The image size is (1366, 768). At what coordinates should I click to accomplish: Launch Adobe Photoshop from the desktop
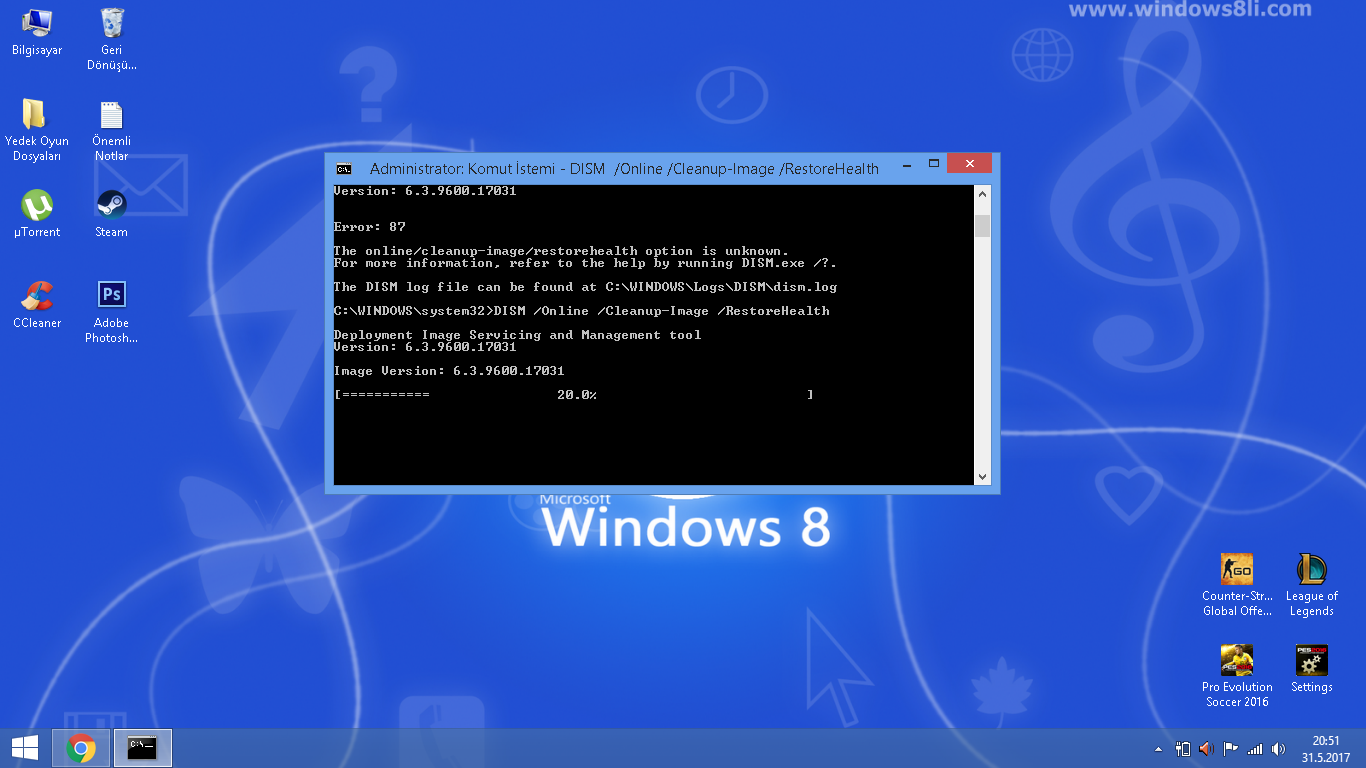(x=112, y=312)
